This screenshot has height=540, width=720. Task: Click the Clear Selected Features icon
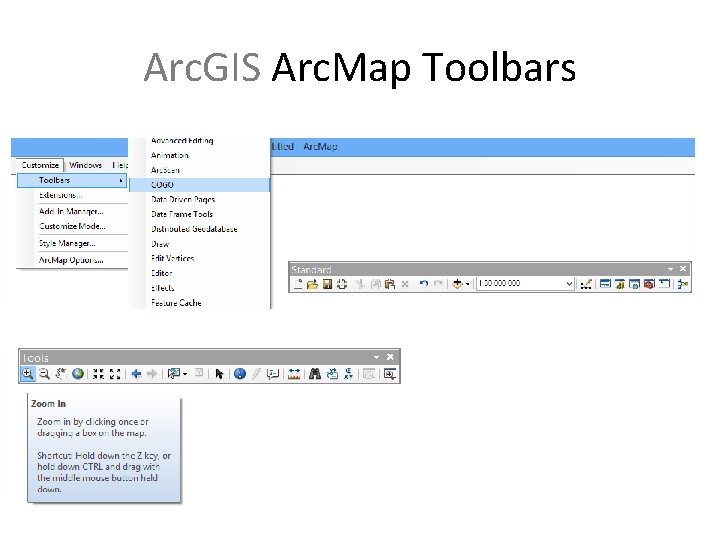point(199,373)
